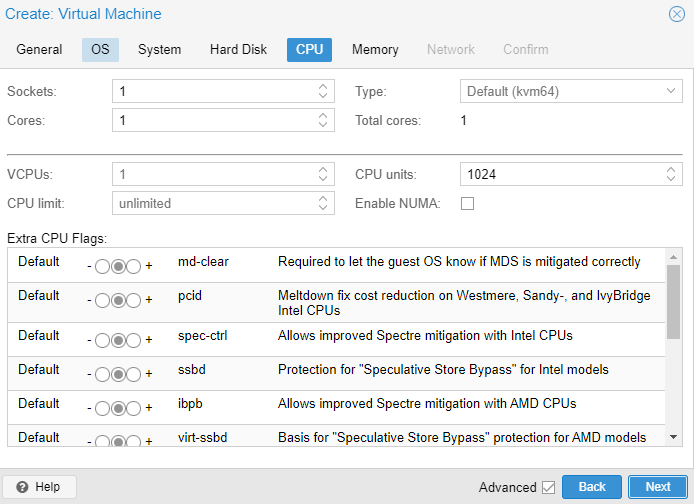Turn off the ssbd flag
This screenshot has width=694, height=504.
[x=102, y=374]
